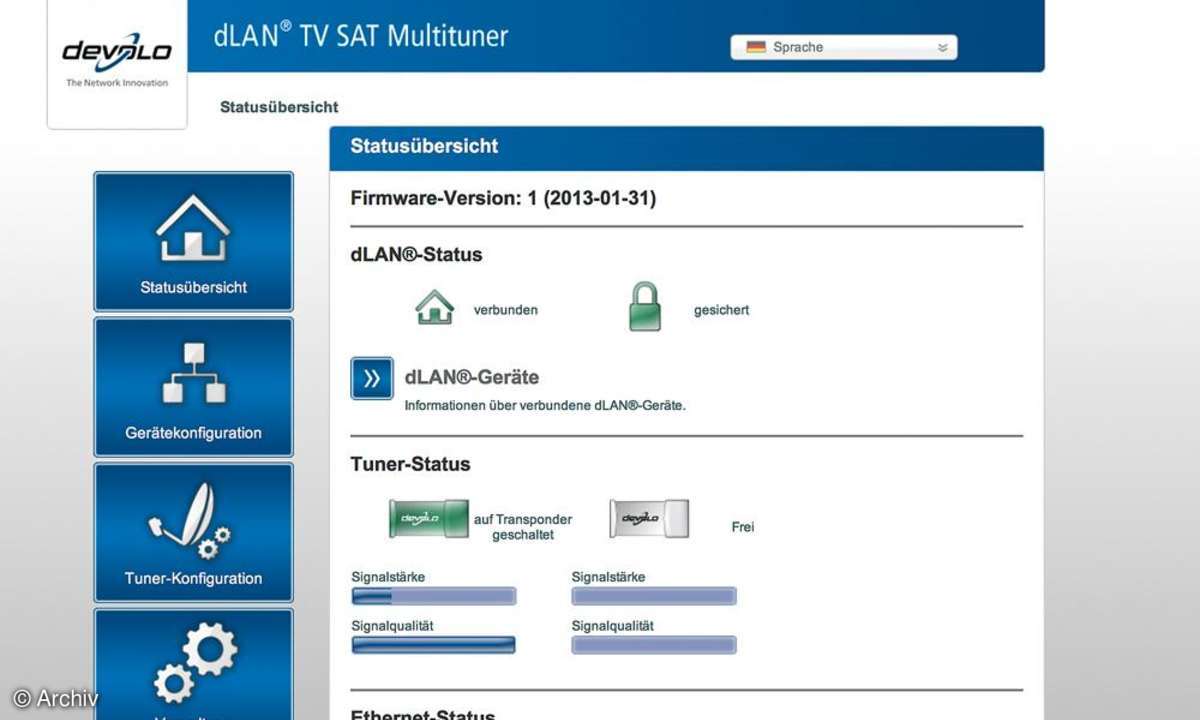Click the green padlock gesichert icon
The width and height of the screenshot is (1200, 720).
tap(645, 306)
